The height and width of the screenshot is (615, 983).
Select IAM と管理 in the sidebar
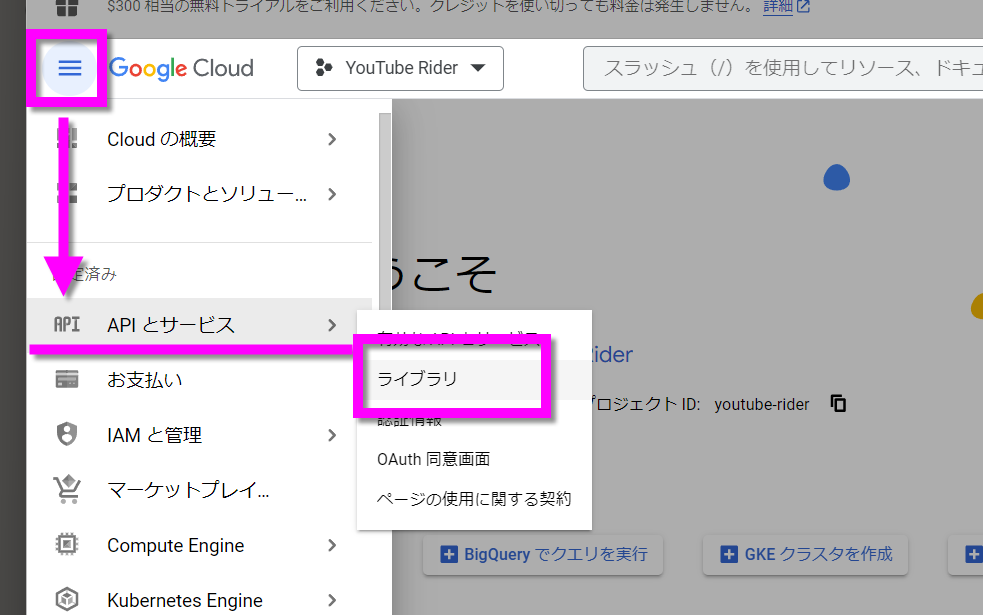(199, 435)
